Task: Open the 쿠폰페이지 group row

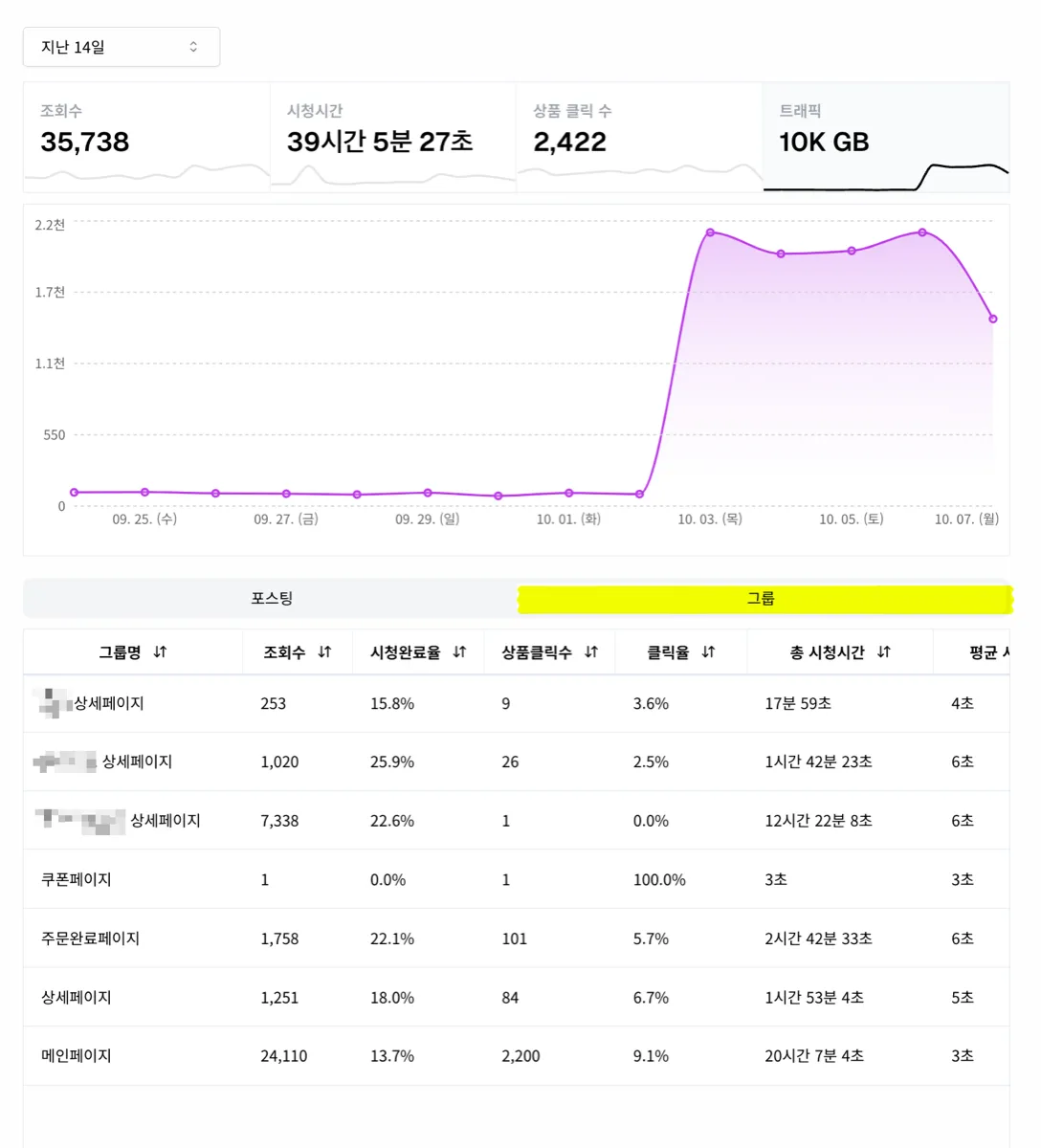Action: pos(517,879)
